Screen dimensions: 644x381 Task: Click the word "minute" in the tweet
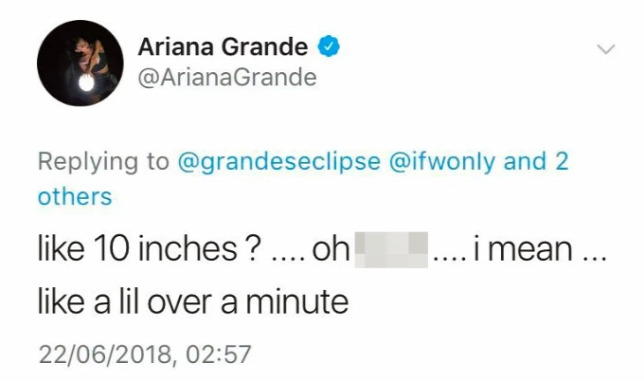[x=297, y=302]
